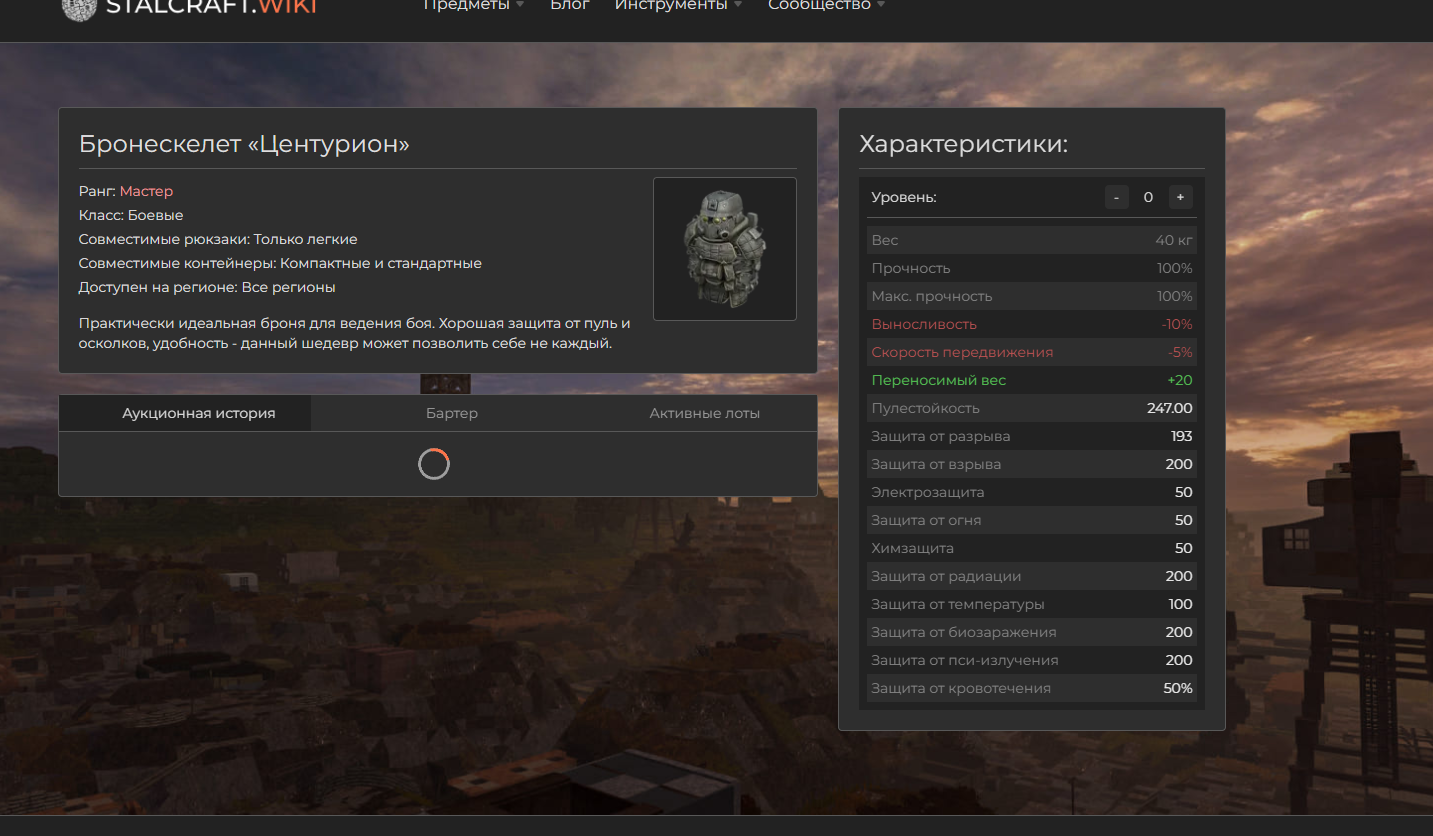This screenshot has height=836, width=1433.
Task: Decrease the level with the minus button
Action: (1117, 197)
